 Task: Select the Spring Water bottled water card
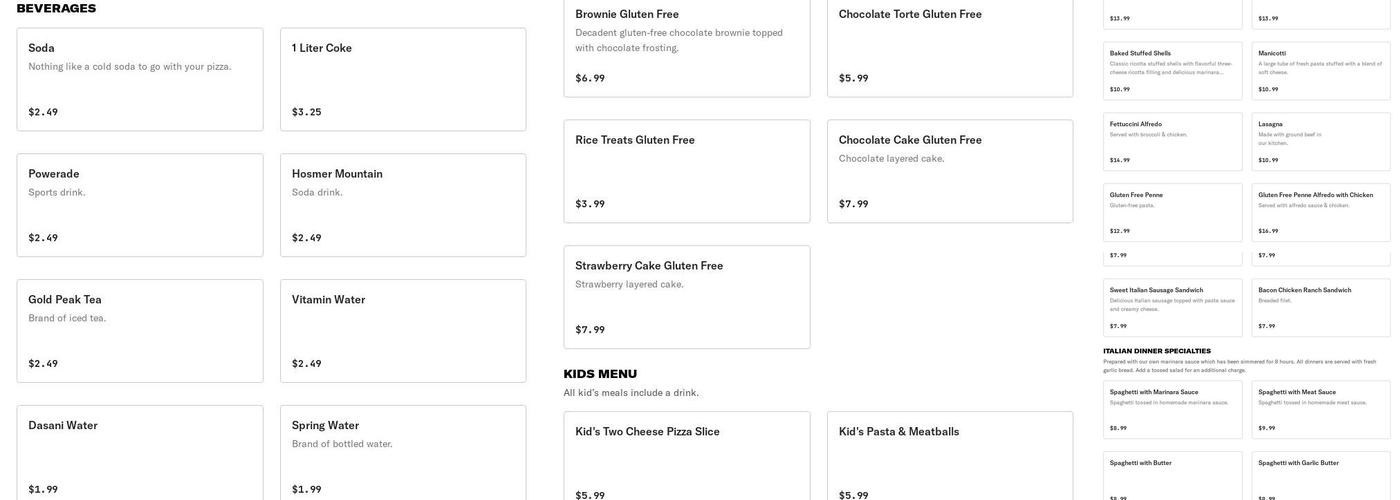tap(403, 453)
